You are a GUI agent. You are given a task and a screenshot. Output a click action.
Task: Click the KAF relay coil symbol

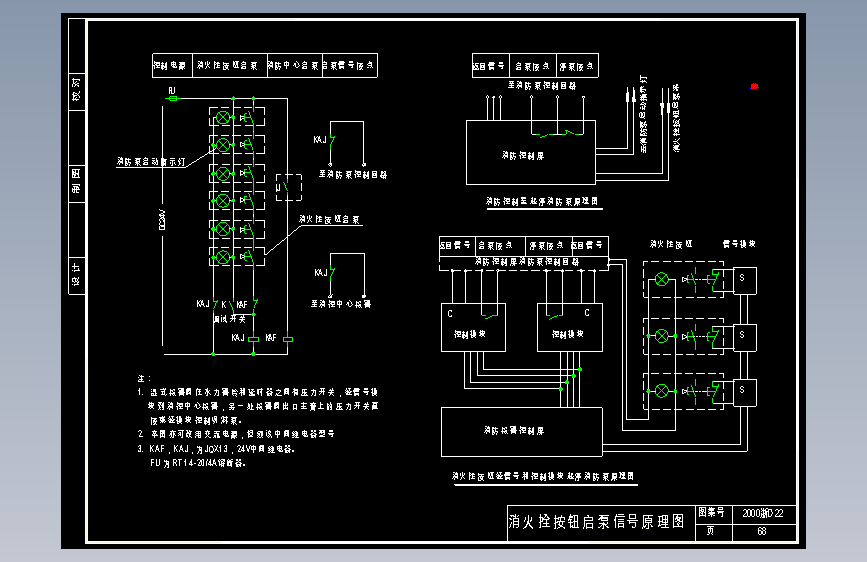(x=288, y=339)
